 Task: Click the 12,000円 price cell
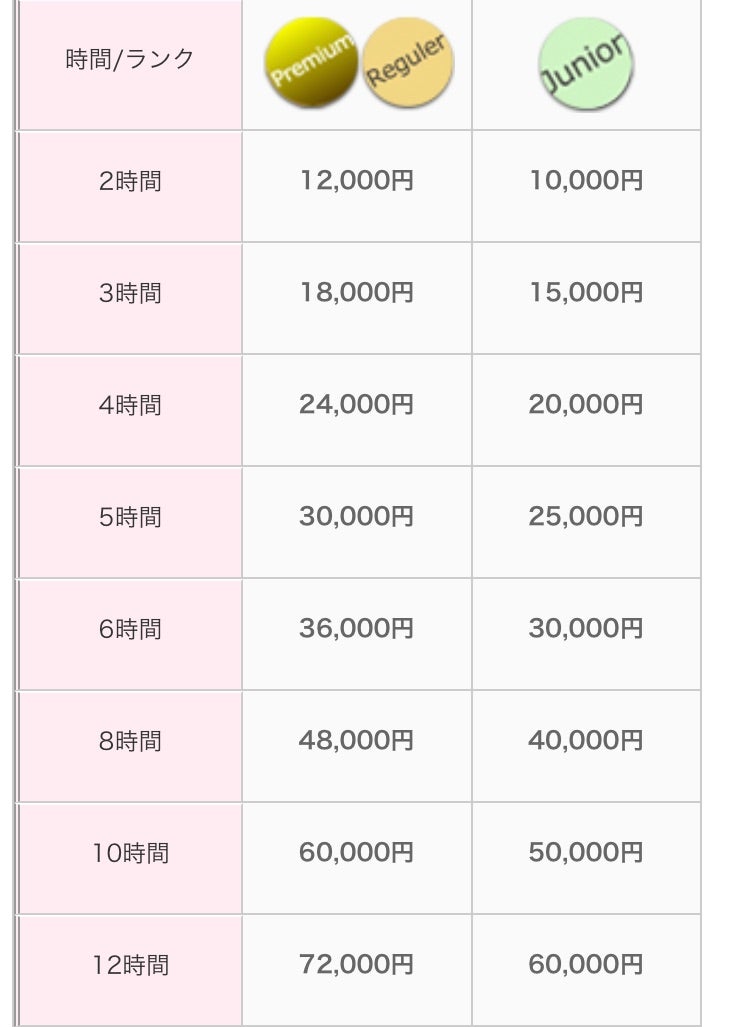[x=356, y=180]
